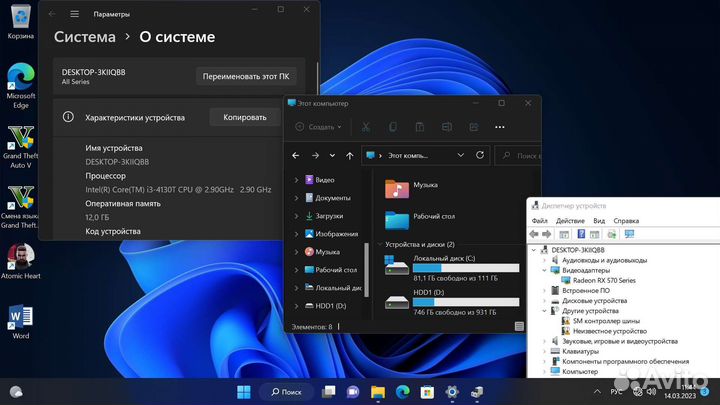This screenshot has width=720, height=405.
Task: Open the Справка menu in Device Manager
Action: [x=626, y=220]
